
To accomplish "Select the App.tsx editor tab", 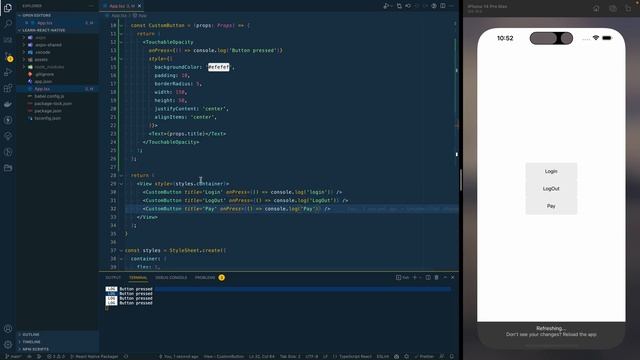I will point(122,6).
